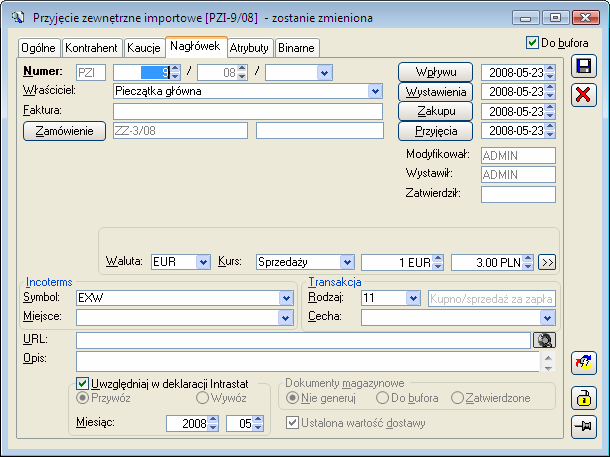Go to the Binarne tab

(296, 48)
